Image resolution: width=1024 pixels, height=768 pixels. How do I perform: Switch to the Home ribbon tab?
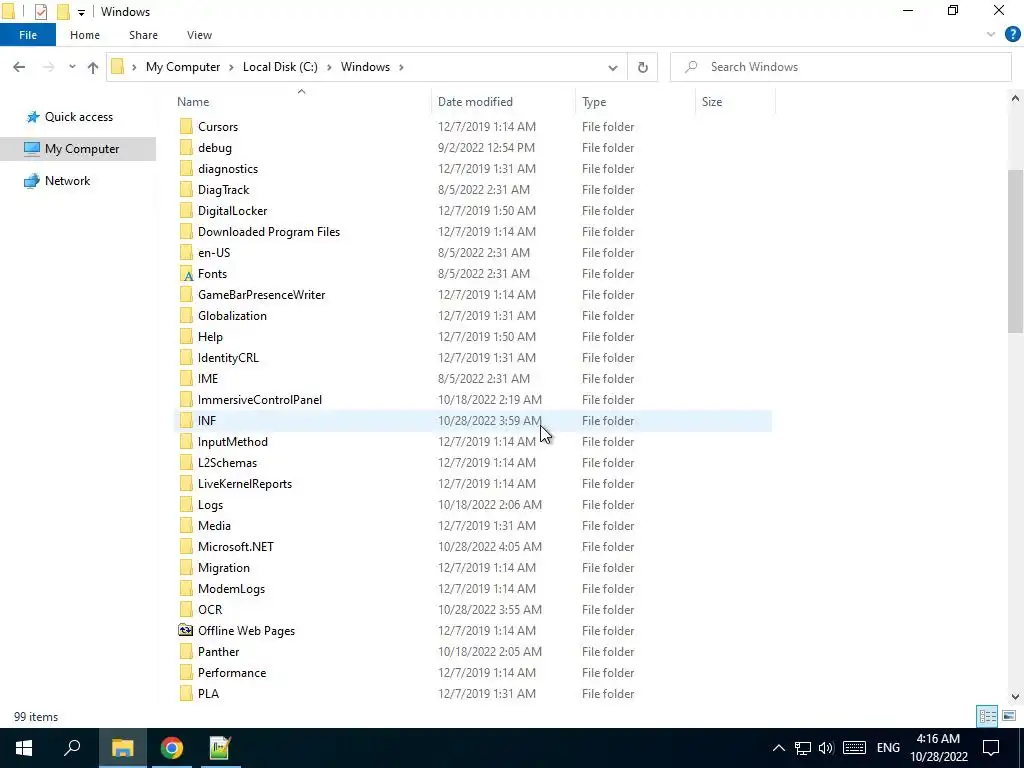85,35
